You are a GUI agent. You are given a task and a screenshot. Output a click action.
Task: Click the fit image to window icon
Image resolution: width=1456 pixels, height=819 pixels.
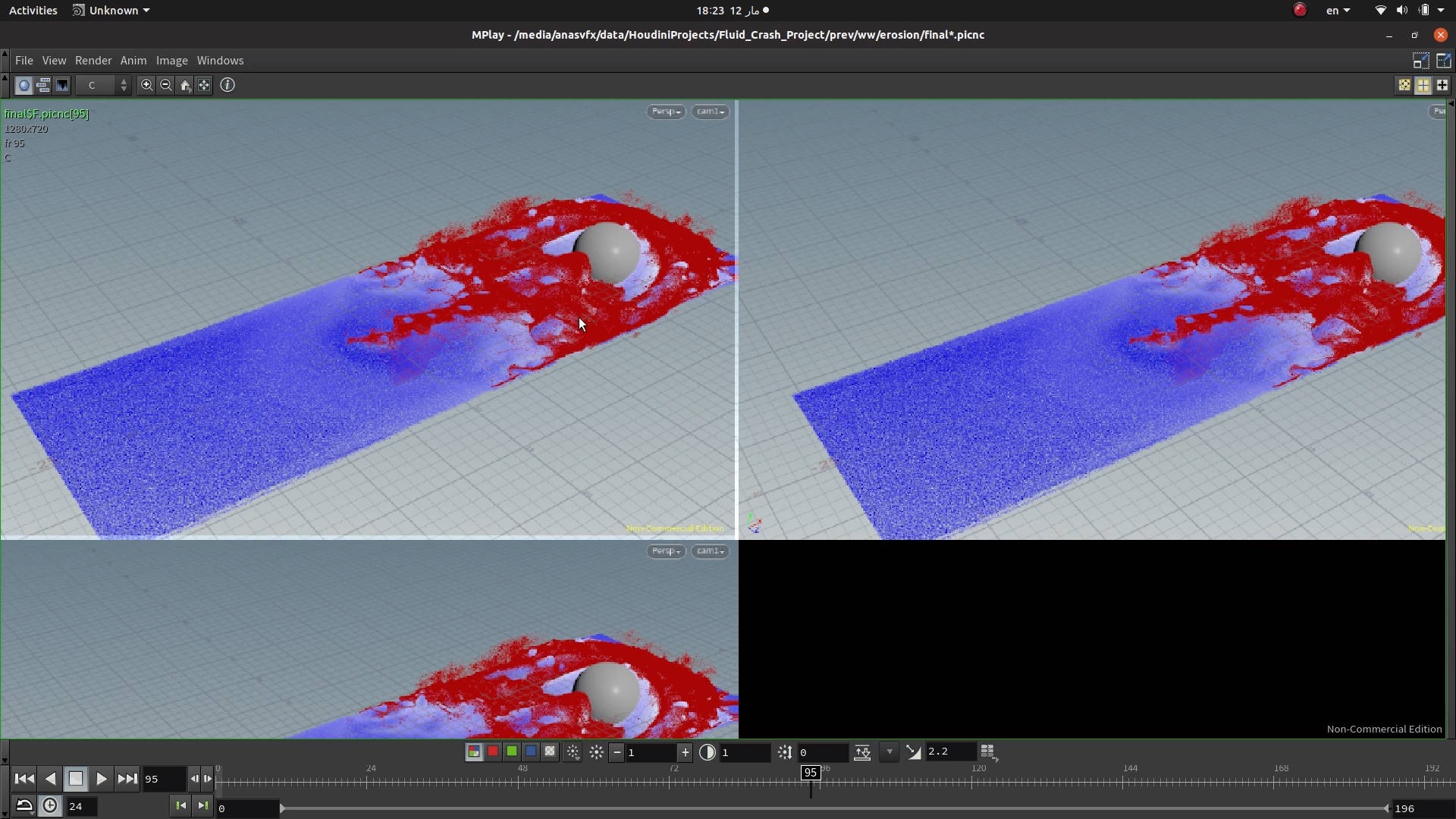pyautogui.click(x=204, y=85)
